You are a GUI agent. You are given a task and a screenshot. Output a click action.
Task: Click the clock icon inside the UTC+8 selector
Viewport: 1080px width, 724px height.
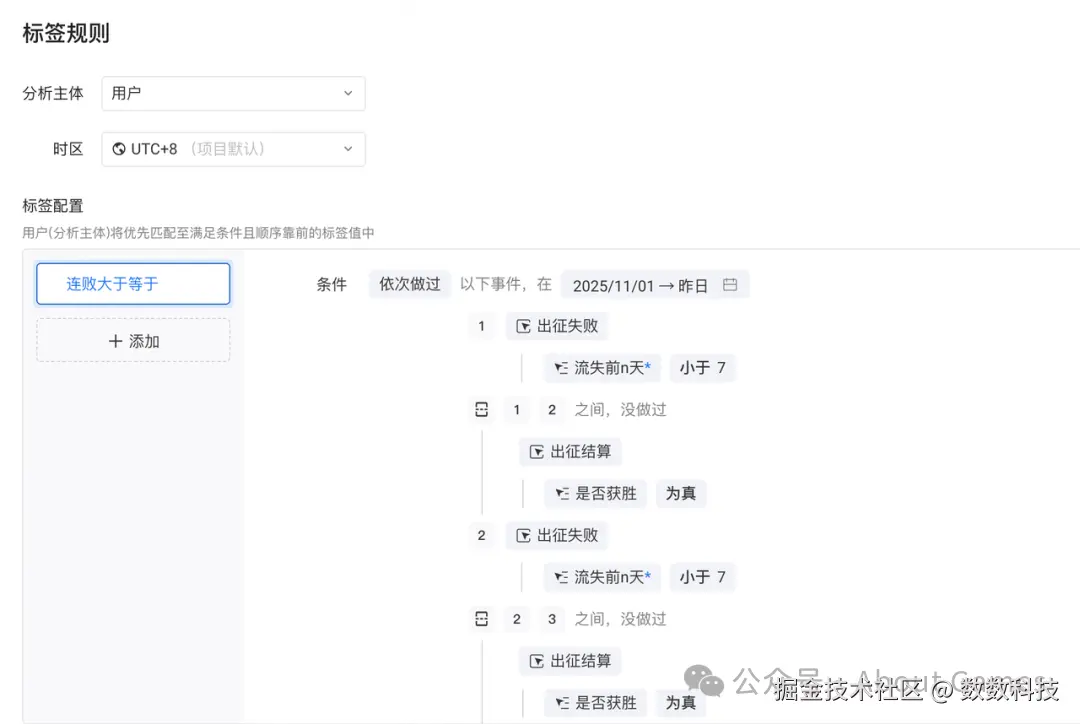pyautogui.click(x=118, y=148)
